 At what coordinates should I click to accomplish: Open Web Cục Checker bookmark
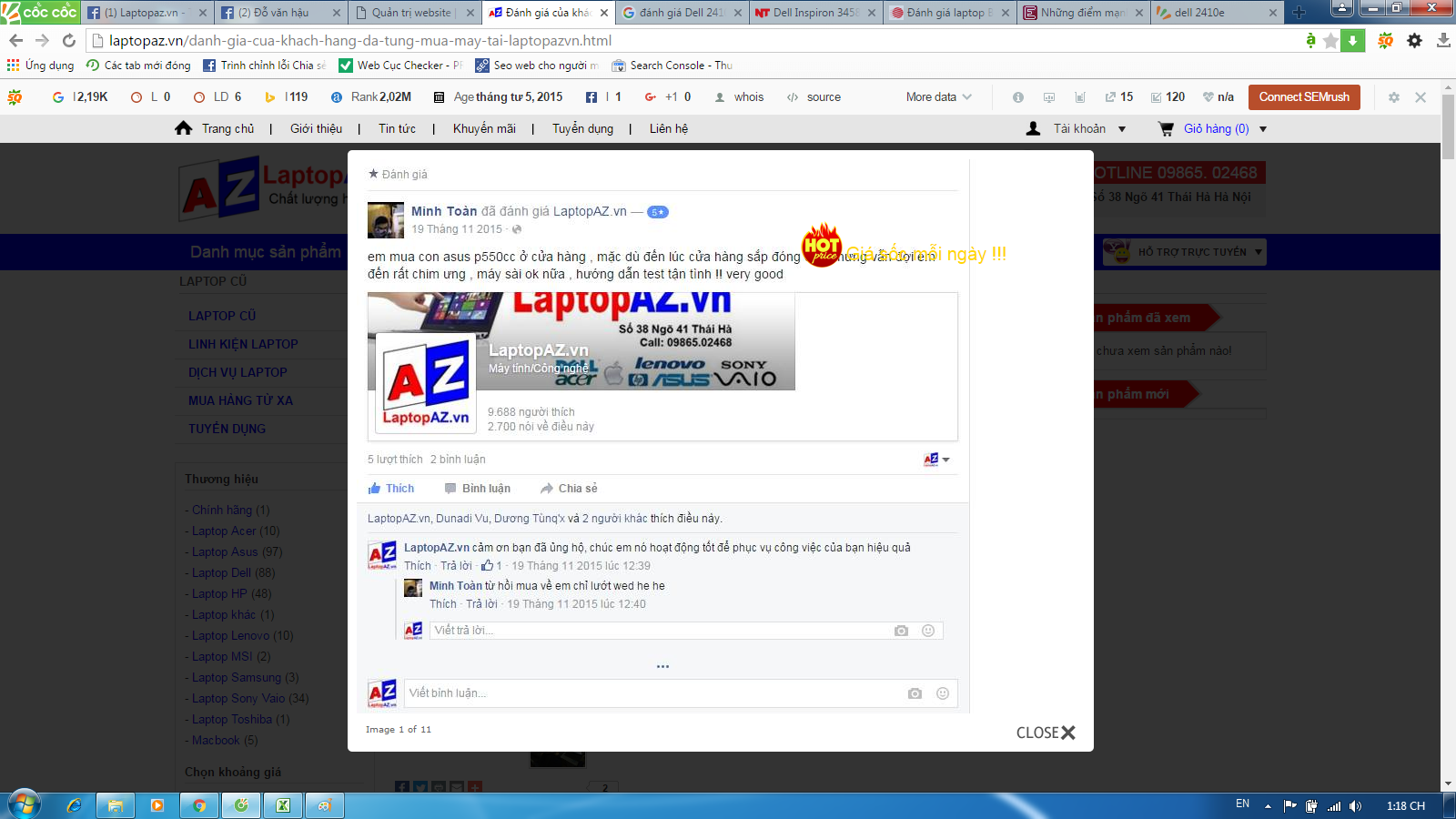pos(401,66)
